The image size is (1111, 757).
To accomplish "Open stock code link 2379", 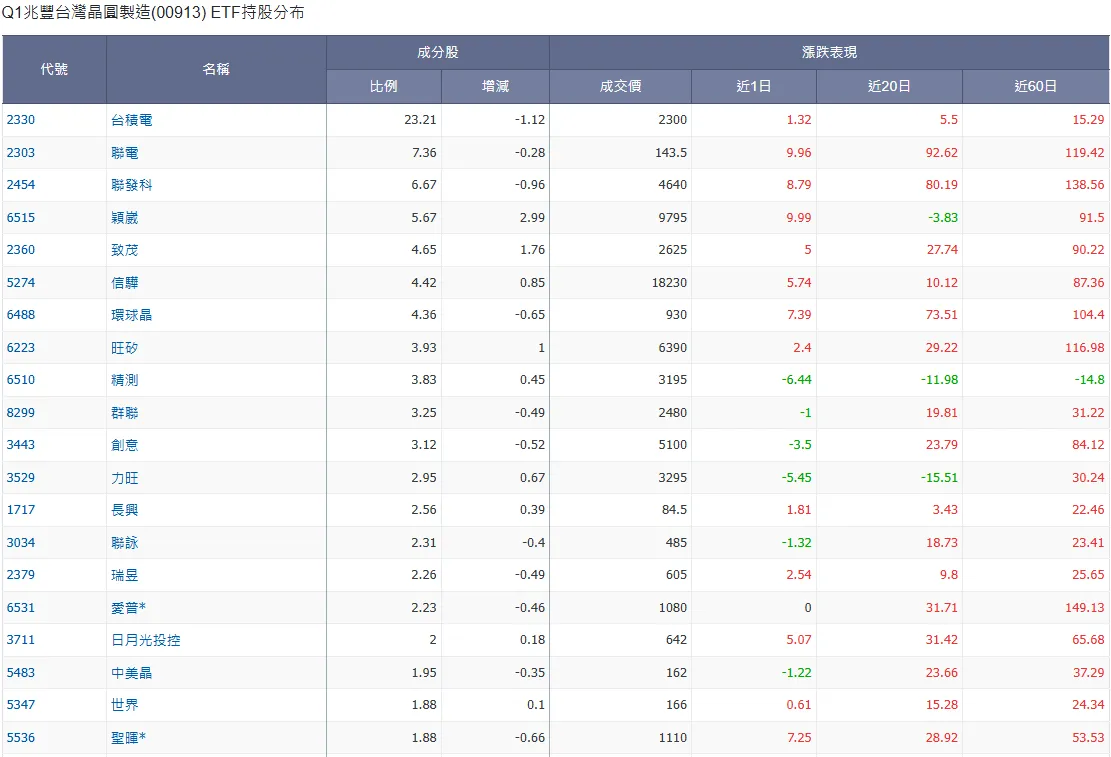I will tap(21, 575).
